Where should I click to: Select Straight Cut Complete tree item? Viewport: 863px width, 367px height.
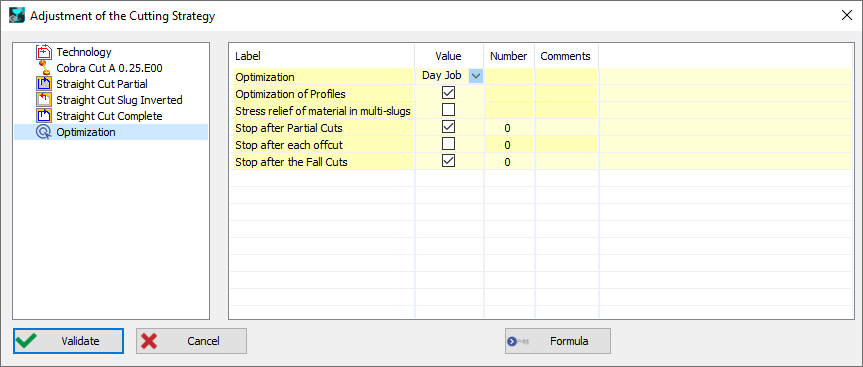110,116
